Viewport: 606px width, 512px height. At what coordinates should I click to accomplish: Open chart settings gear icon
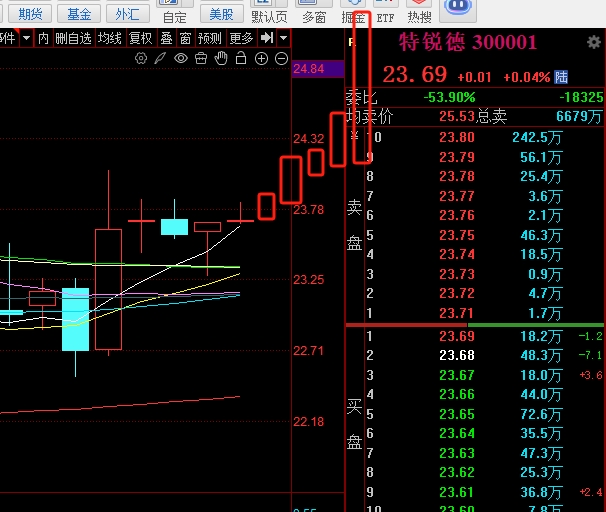141,58
